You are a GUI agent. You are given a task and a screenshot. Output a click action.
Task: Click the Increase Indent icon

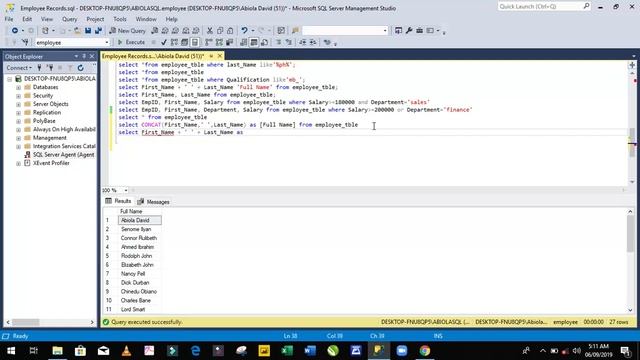pyautogui.click(x=313, y=42)
